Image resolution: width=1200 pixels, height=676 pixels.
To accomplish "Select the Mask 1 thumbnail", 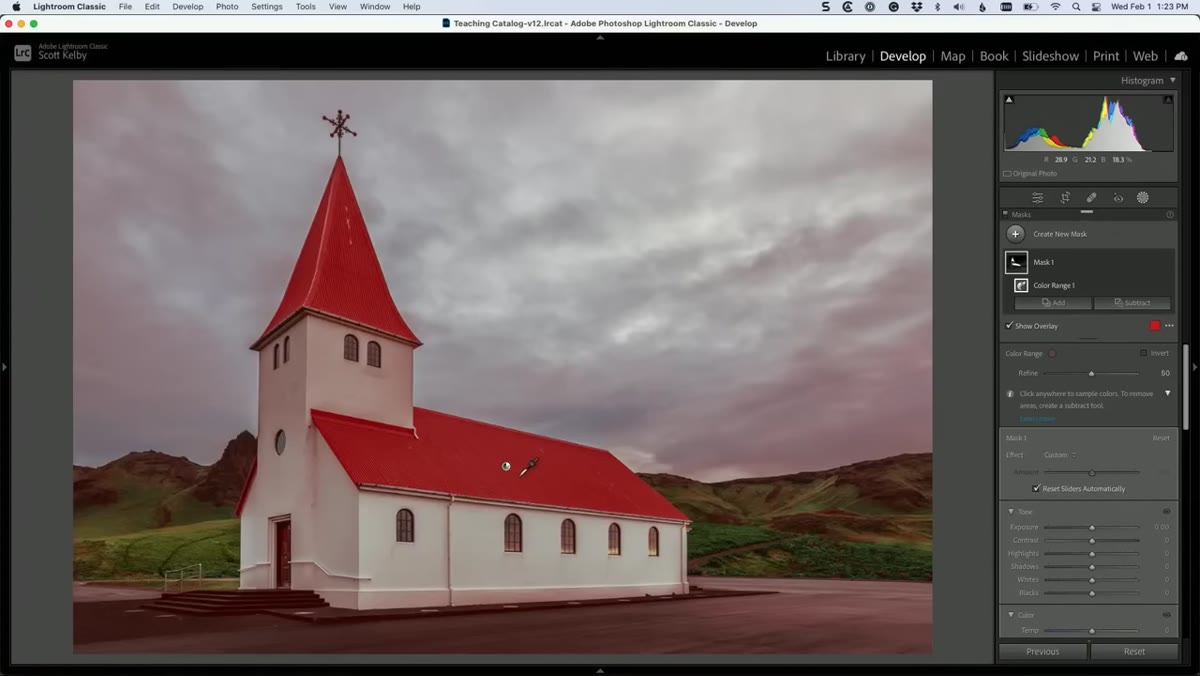I will click(1016, 262).
